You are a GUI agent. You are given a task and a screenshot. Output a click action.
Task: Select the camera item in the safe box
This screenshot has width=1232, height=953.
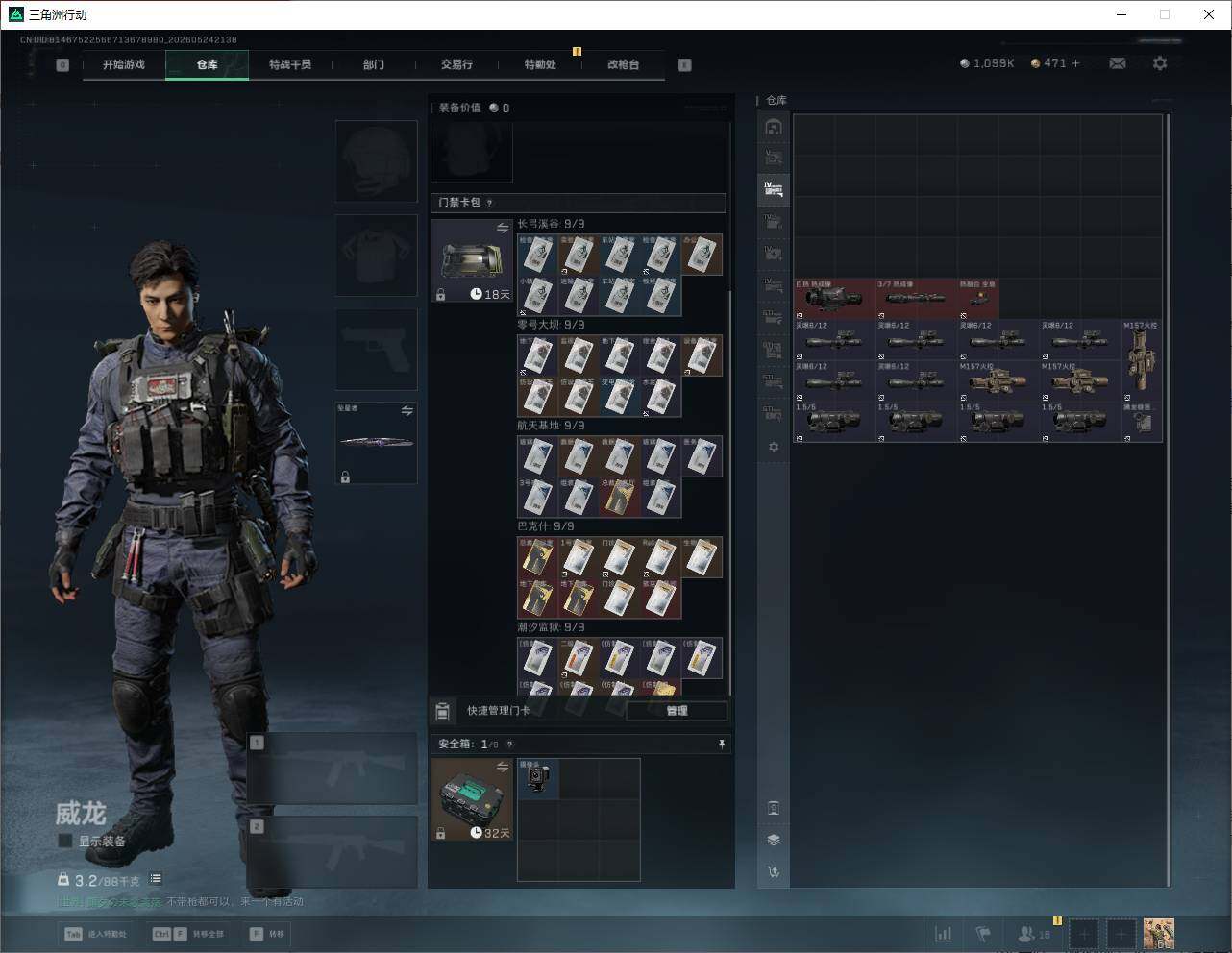click(538, 779)
